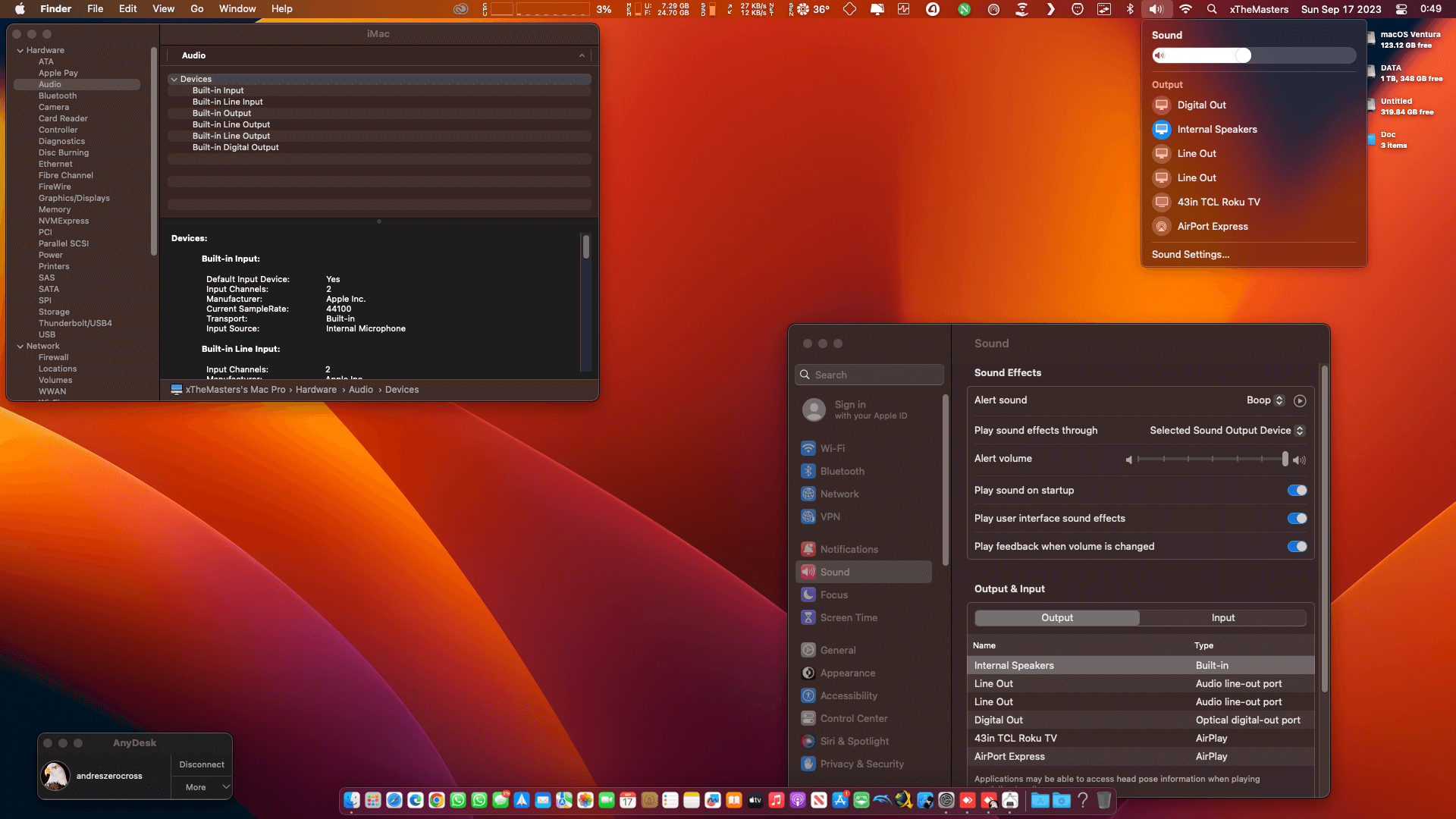
Task: Collapse the Hardware tree in System Information
Action: [20, 51]
